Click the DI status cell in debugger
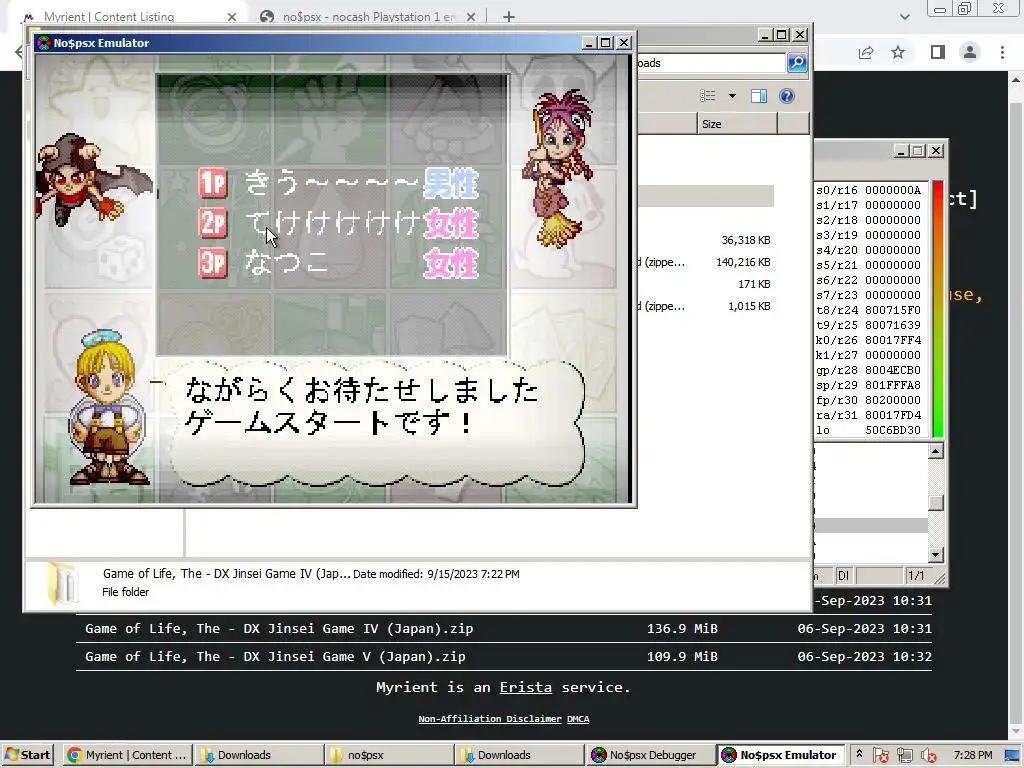The image size is (1024, 768). [844, 575]
